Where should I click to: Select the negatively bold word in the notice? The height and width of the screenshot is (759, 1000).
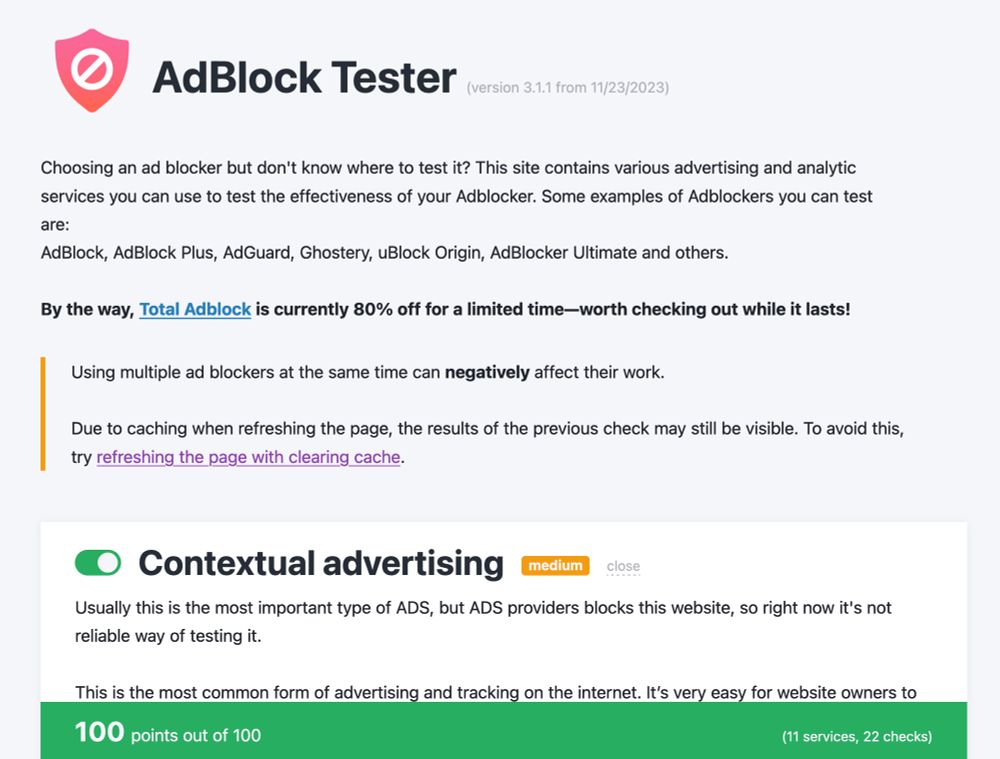pos(487,372)
